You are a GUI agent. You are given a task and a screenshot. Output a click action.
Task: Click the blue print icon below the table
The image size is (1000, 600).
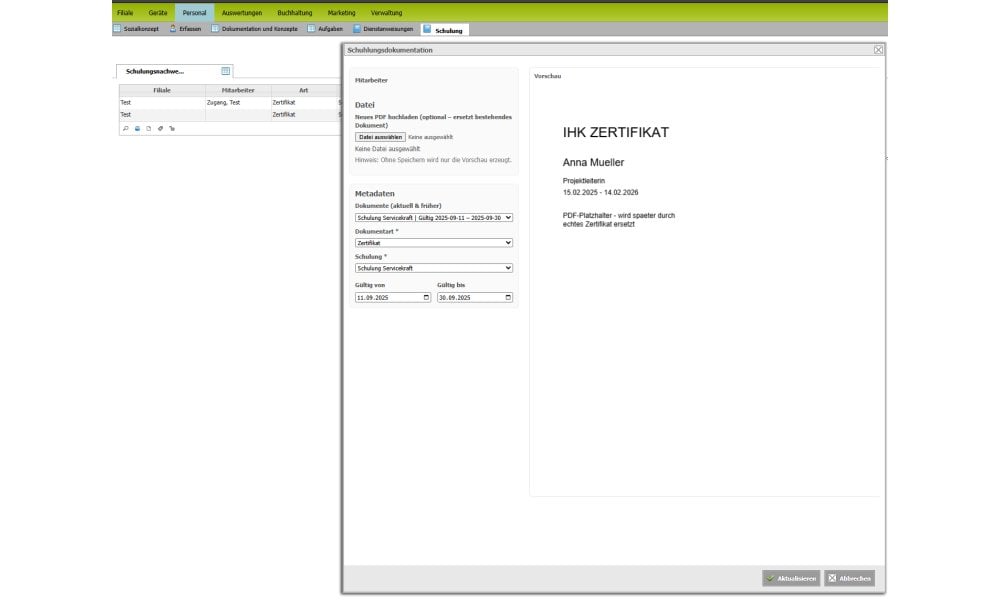click(137, 129)
